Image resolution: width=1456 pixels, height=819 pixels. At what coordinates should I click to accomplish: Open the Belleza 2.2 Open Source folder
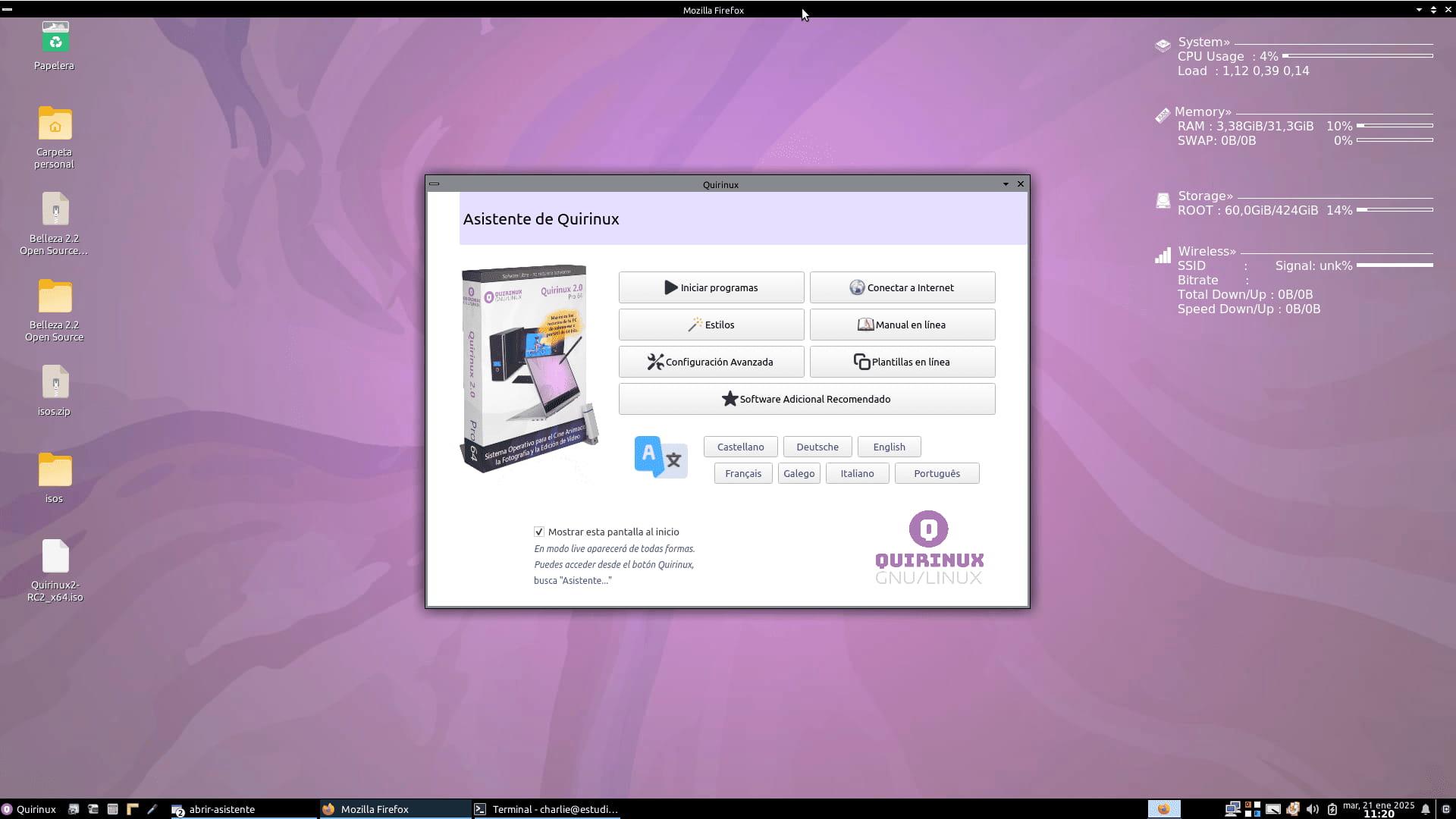pyautogui.click(x=55, y=297)
